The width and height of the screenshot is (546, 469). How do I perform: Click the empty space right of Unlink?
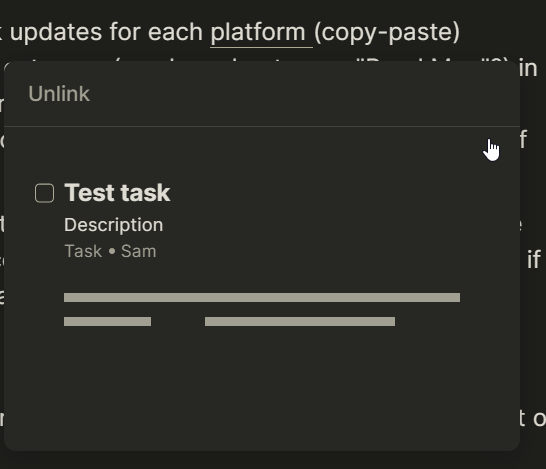pos(303,94)
